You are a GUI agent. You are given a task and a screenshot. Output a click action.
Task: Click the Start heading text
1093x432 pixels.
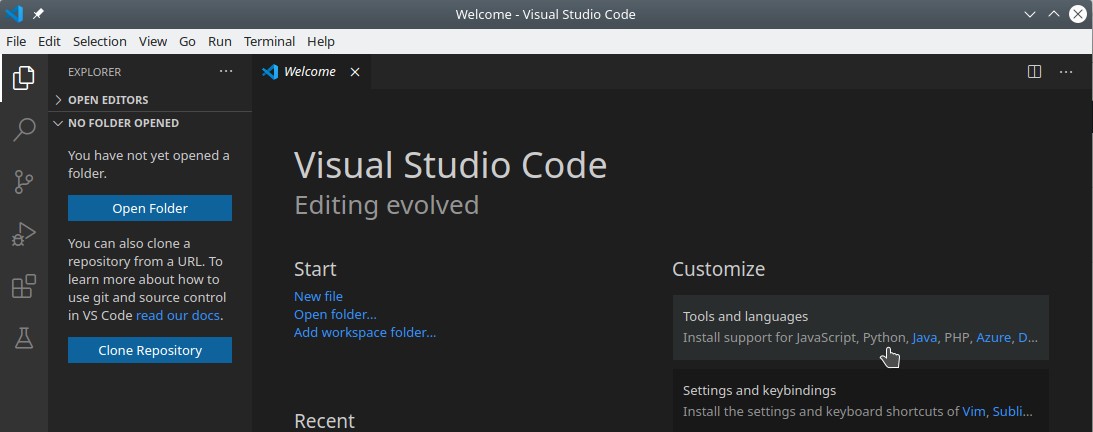click(315, 269)
